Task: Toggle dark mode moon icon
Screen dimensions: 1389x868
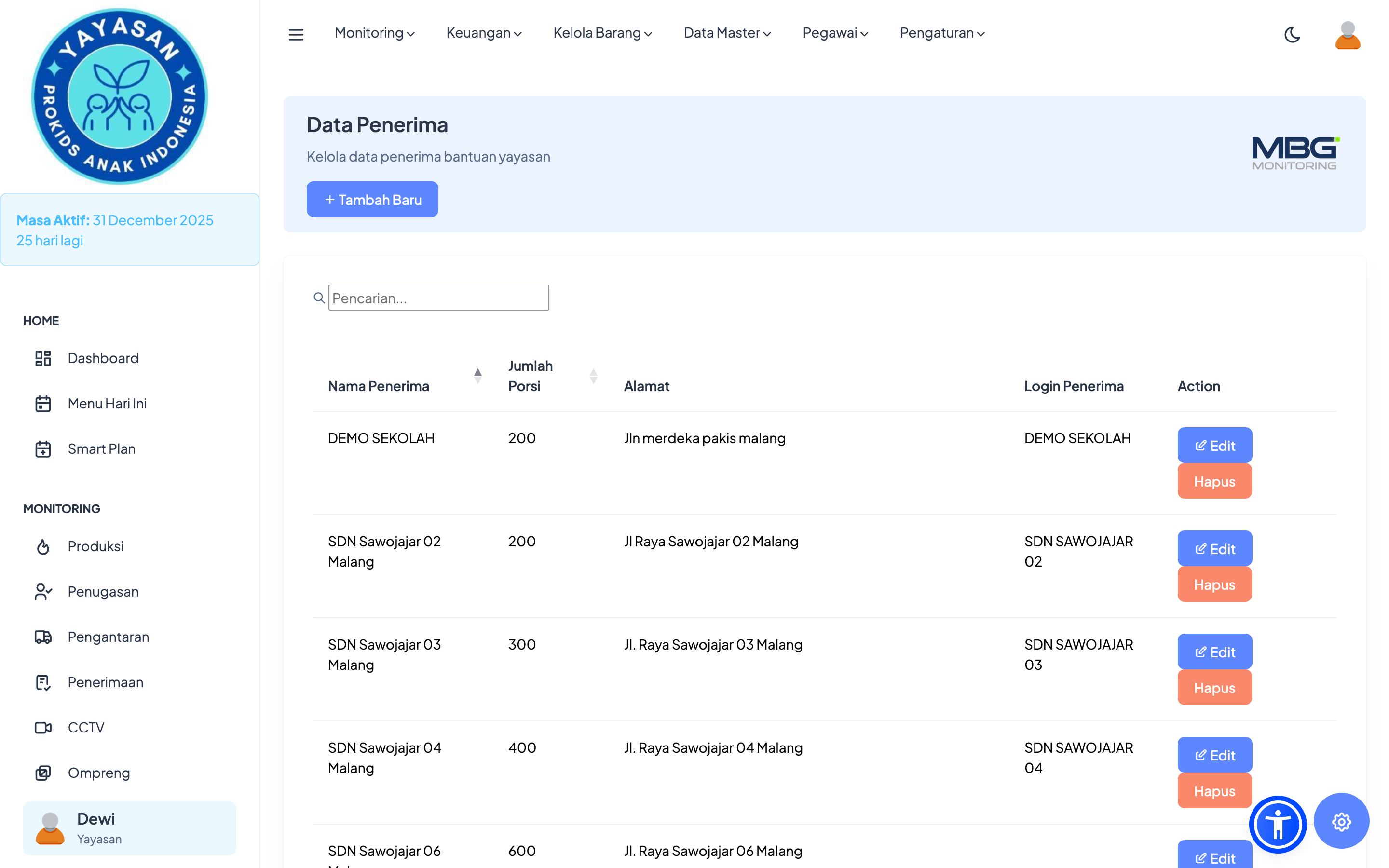Action: click(1292, 34)
